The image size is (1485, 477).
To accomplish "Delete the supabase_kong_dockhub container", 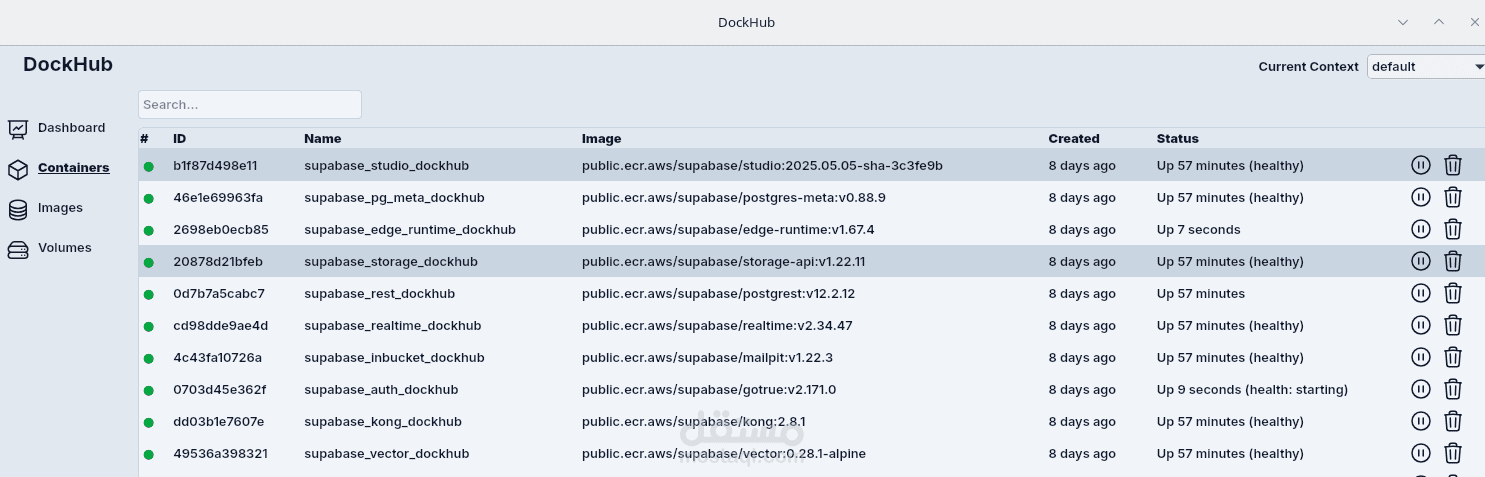I will (1453, 421).
